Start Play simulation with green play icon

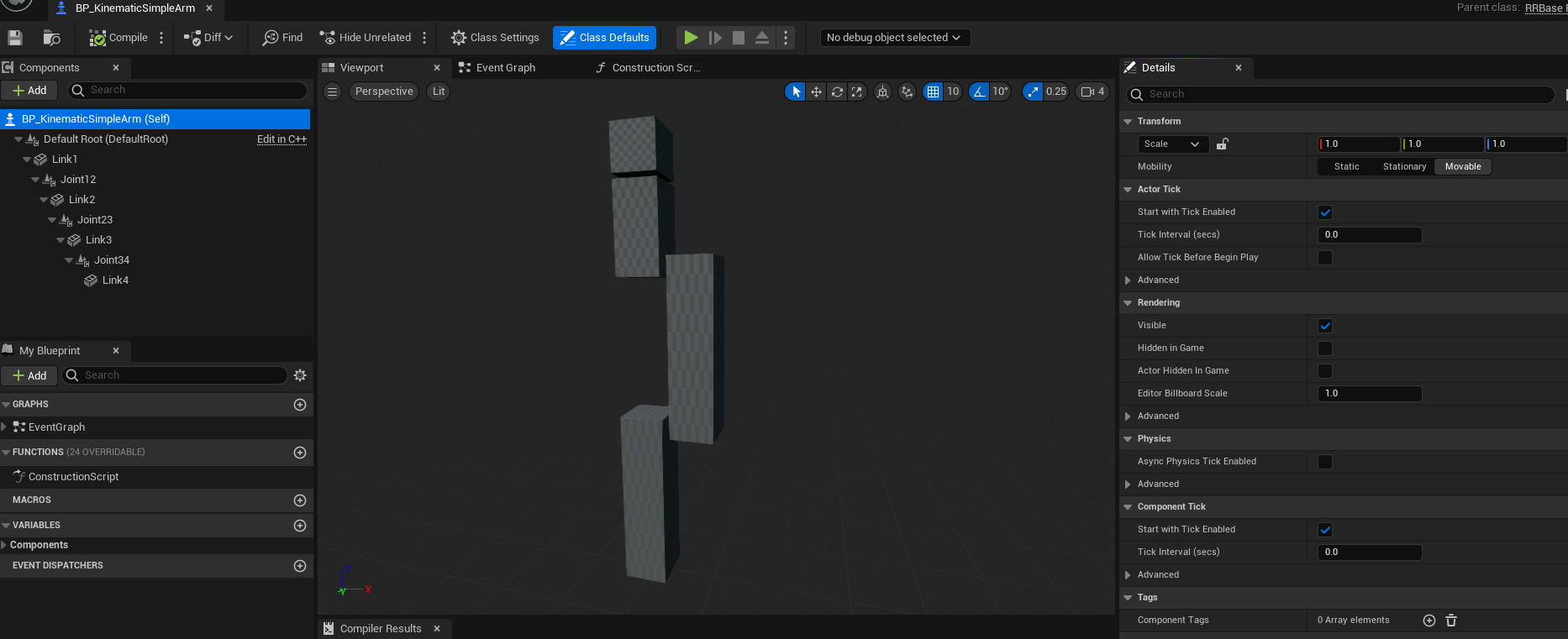(x=691, y=38)
